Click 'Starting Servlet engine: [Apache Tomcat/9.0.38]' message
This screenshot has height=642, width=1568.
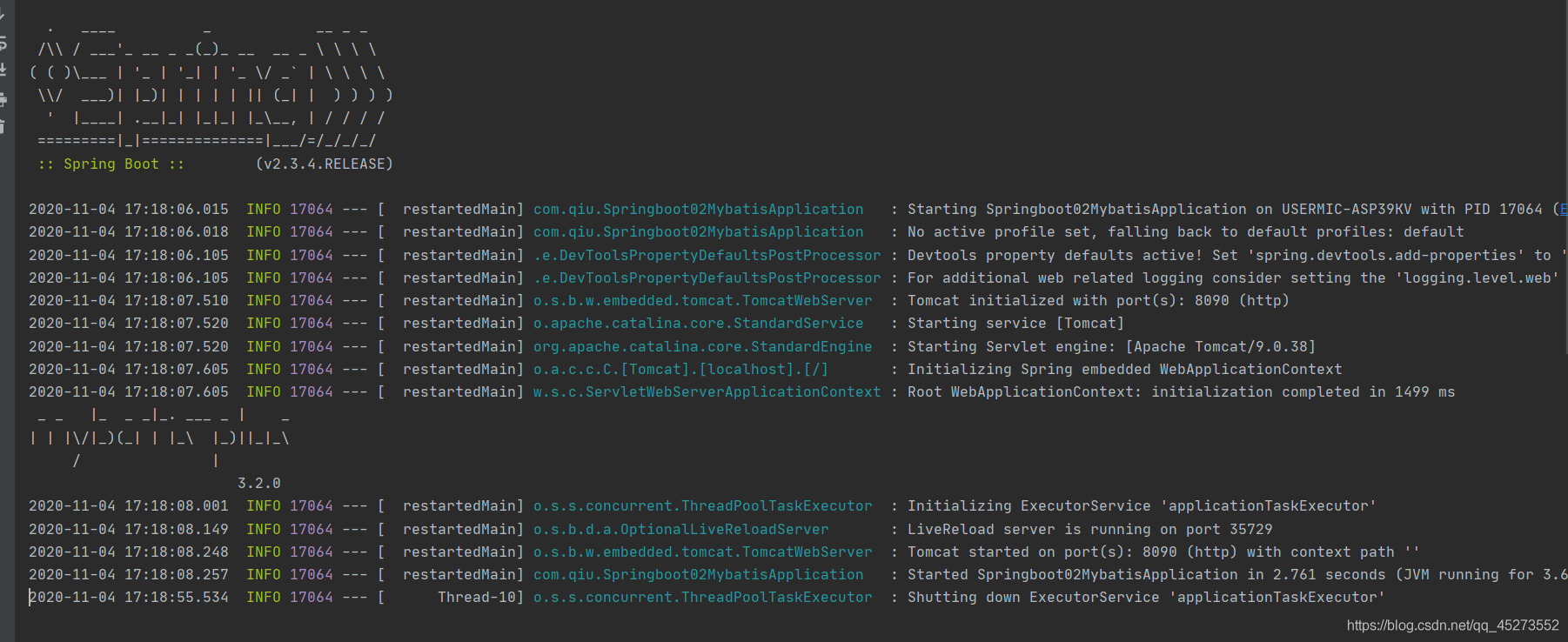(1112, 346)
